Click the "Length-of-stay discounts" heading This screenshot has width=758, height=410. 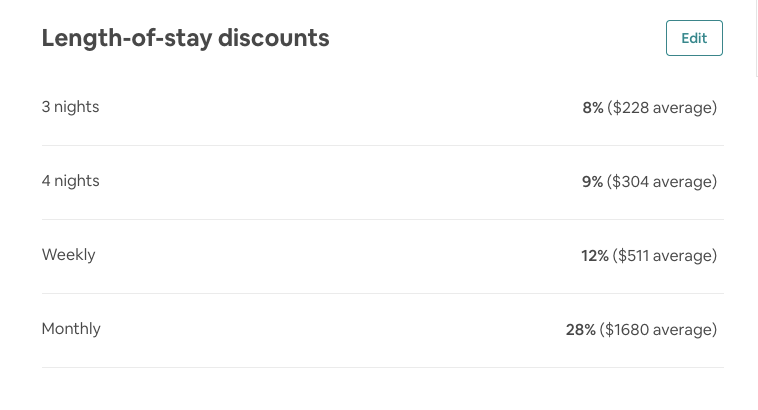point(185,38)
